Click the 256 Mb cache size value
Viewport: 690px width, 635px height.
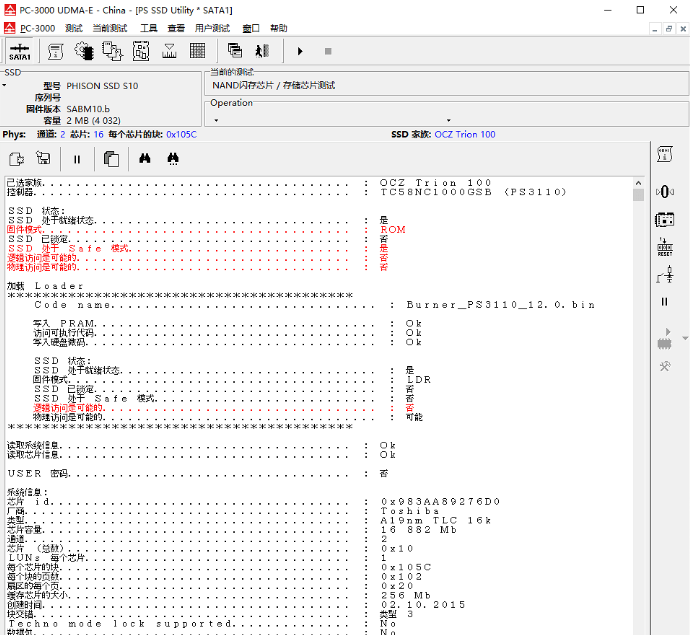click(x=406, y=595)
